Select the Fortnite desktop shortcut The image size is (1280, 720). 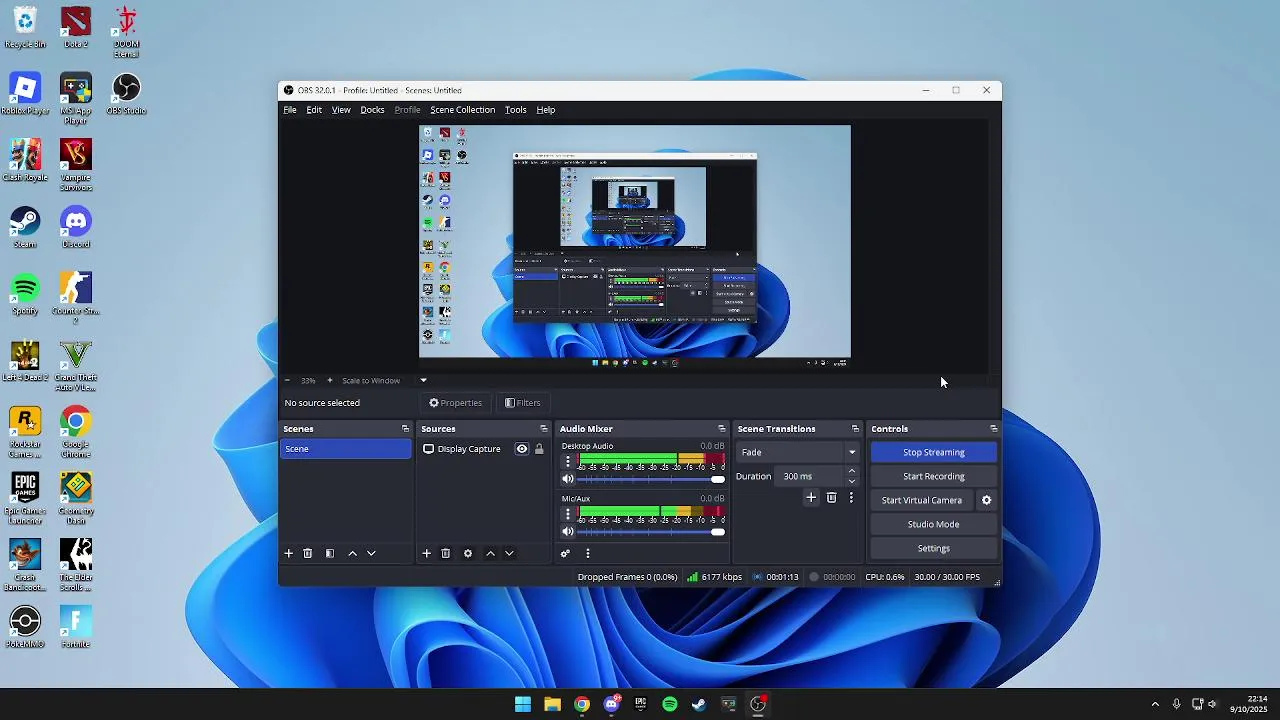75,627
